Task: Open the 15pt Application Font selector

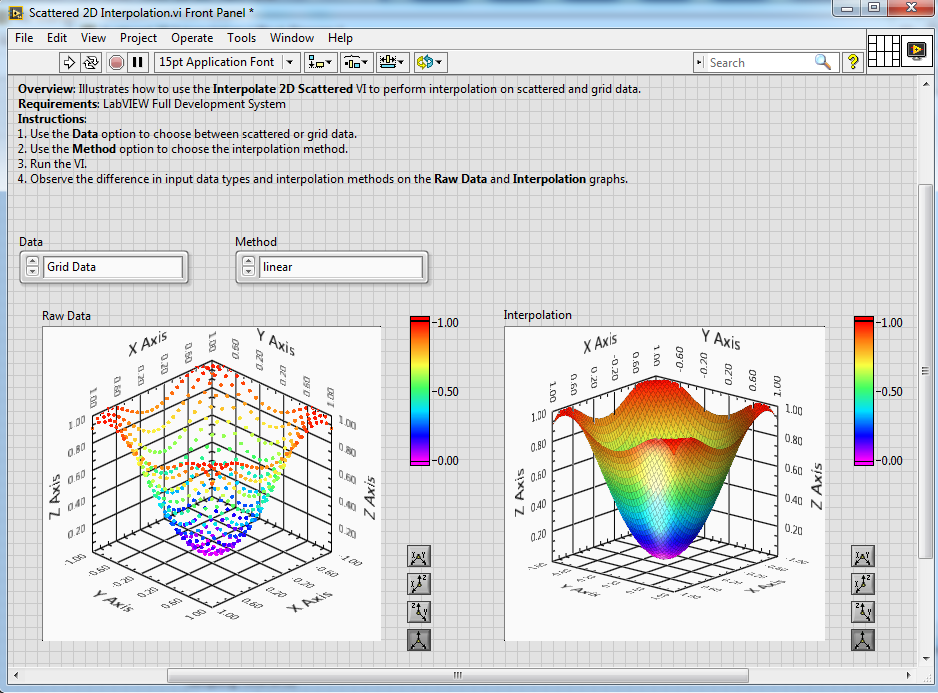Action: (227, 62)
